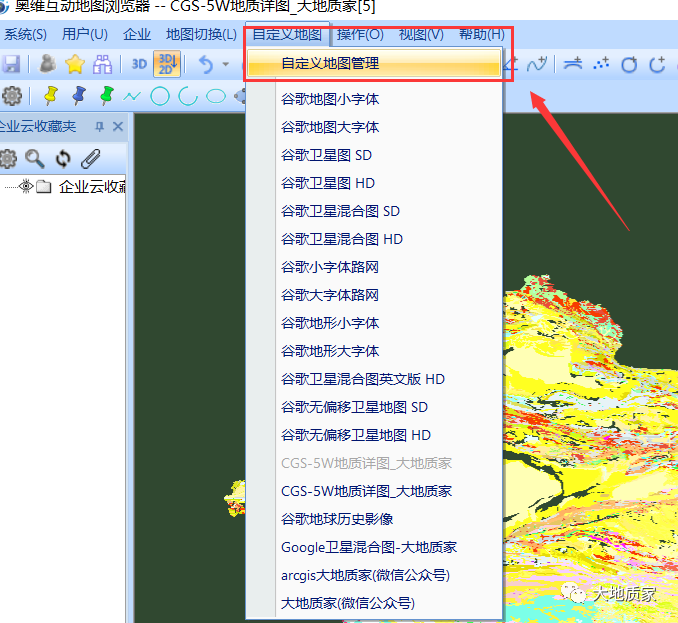The width and height of the screenshot is (678, 623).
Task: Open favorites panel gear settings
Action: pos(7,159)
